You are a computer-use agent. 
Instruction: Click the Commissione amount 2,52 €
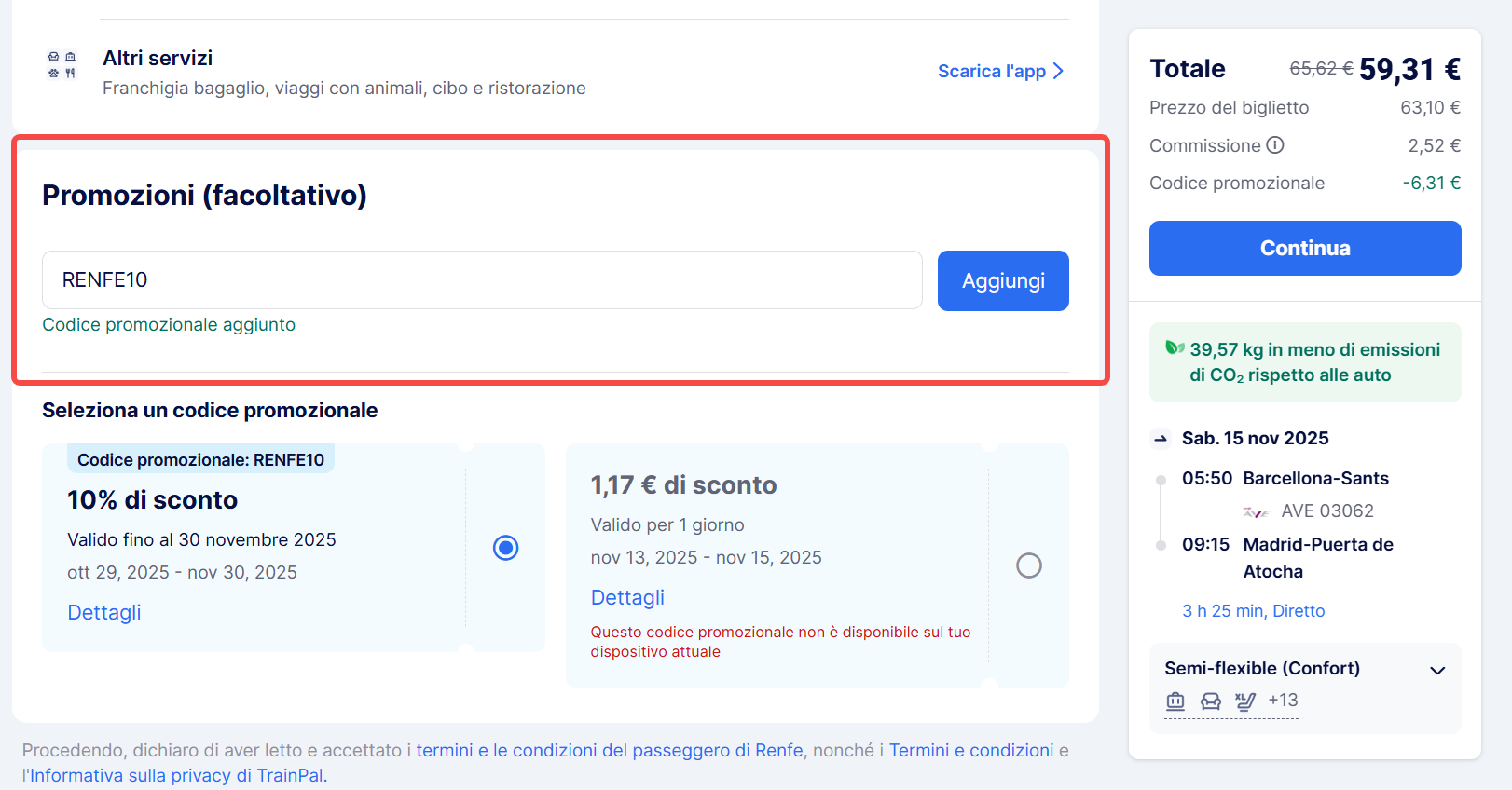click(x=1435, y=145)
